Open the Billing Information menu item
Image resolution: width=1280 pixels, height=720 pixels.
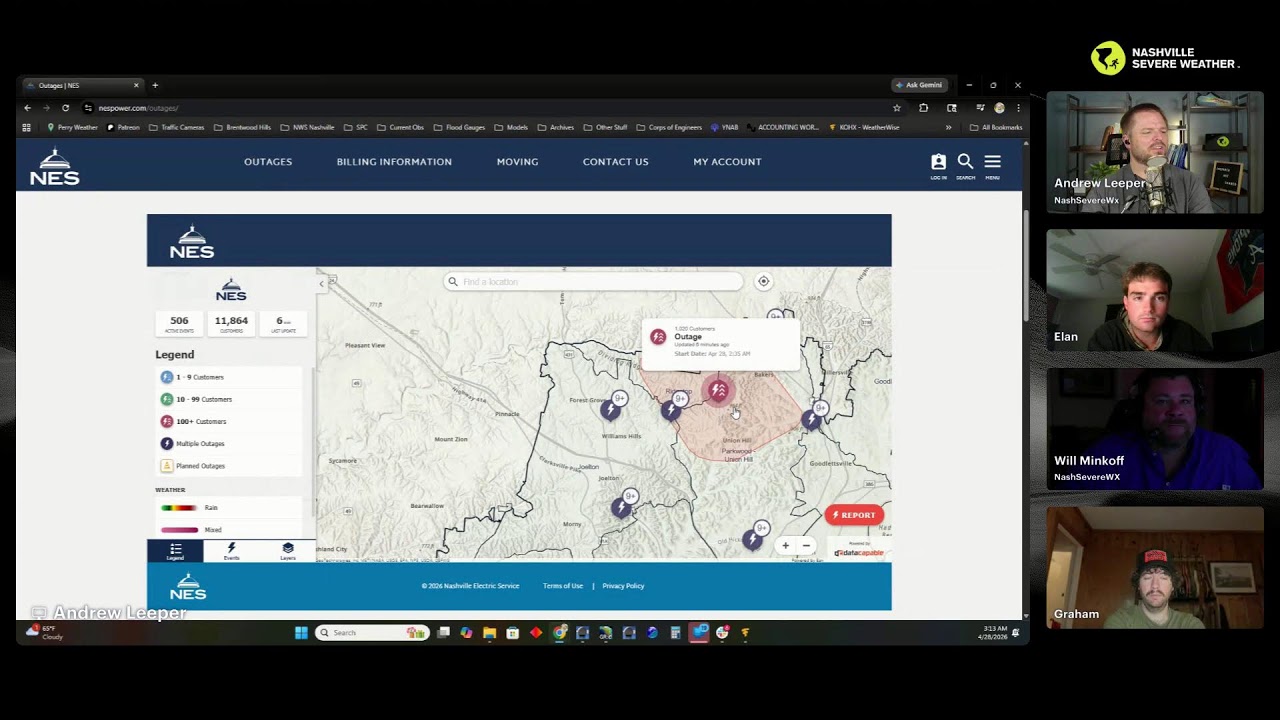point(394,162)
